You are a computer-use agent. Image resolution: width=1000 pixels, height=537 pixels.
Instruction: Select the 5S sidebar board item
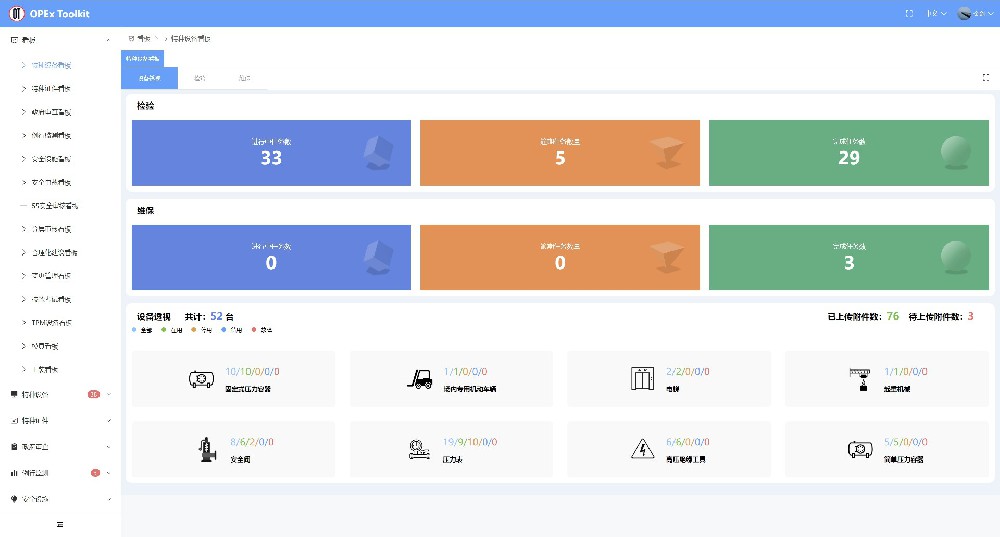click(54, 205)
